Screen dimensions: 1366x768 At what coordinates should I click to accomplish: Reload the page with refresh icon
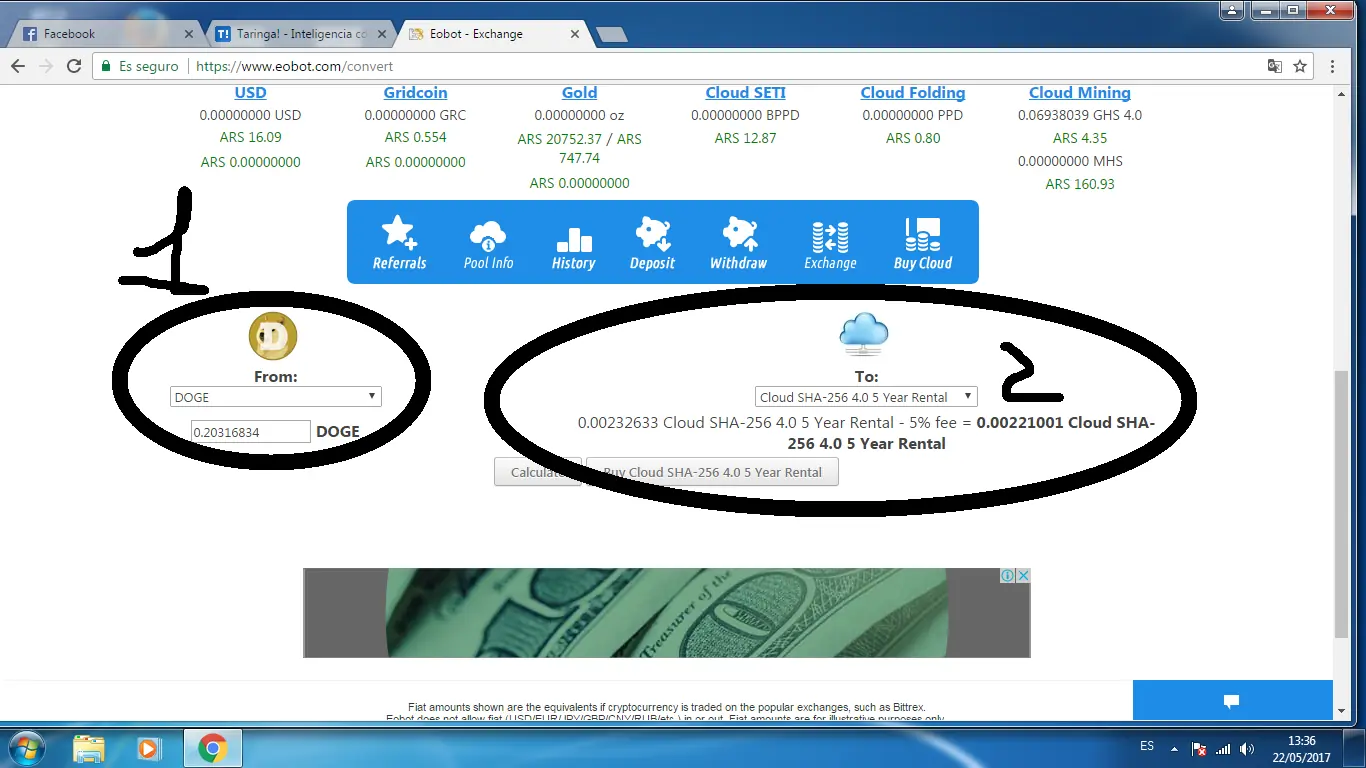pos(73,66)
